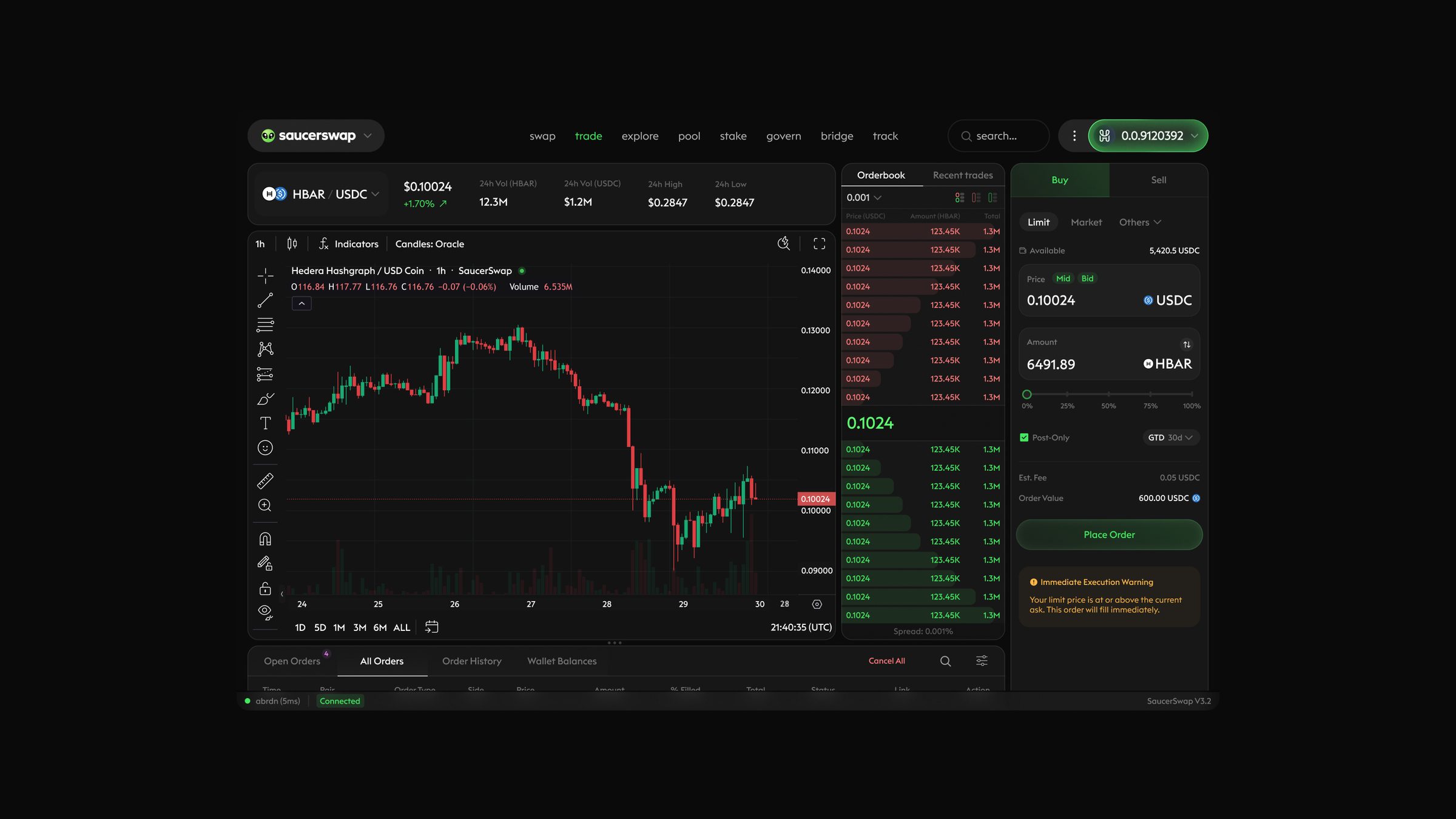Open chart Indicators menu
Viewport: 1456px width, 819px height.
point(349,244)
